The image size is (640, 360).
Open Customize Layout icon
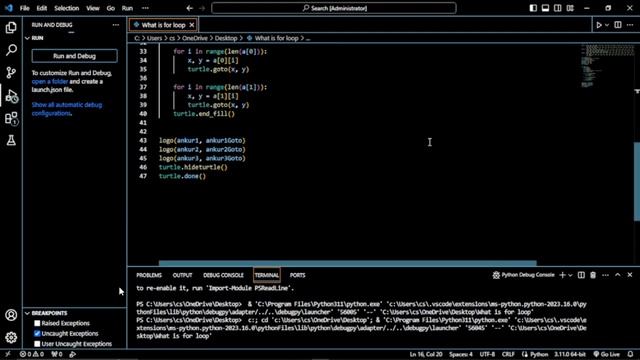click(570, 8)
